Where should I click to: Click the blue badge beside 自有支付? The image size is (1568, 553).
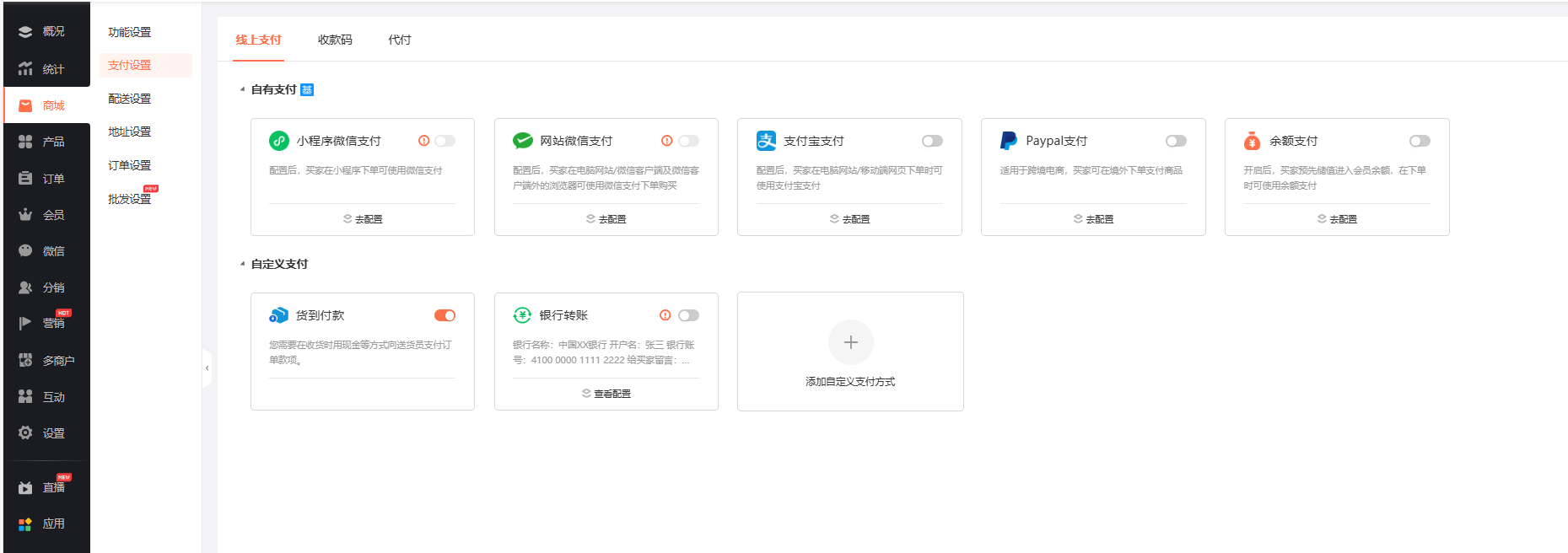pos(307,89)
